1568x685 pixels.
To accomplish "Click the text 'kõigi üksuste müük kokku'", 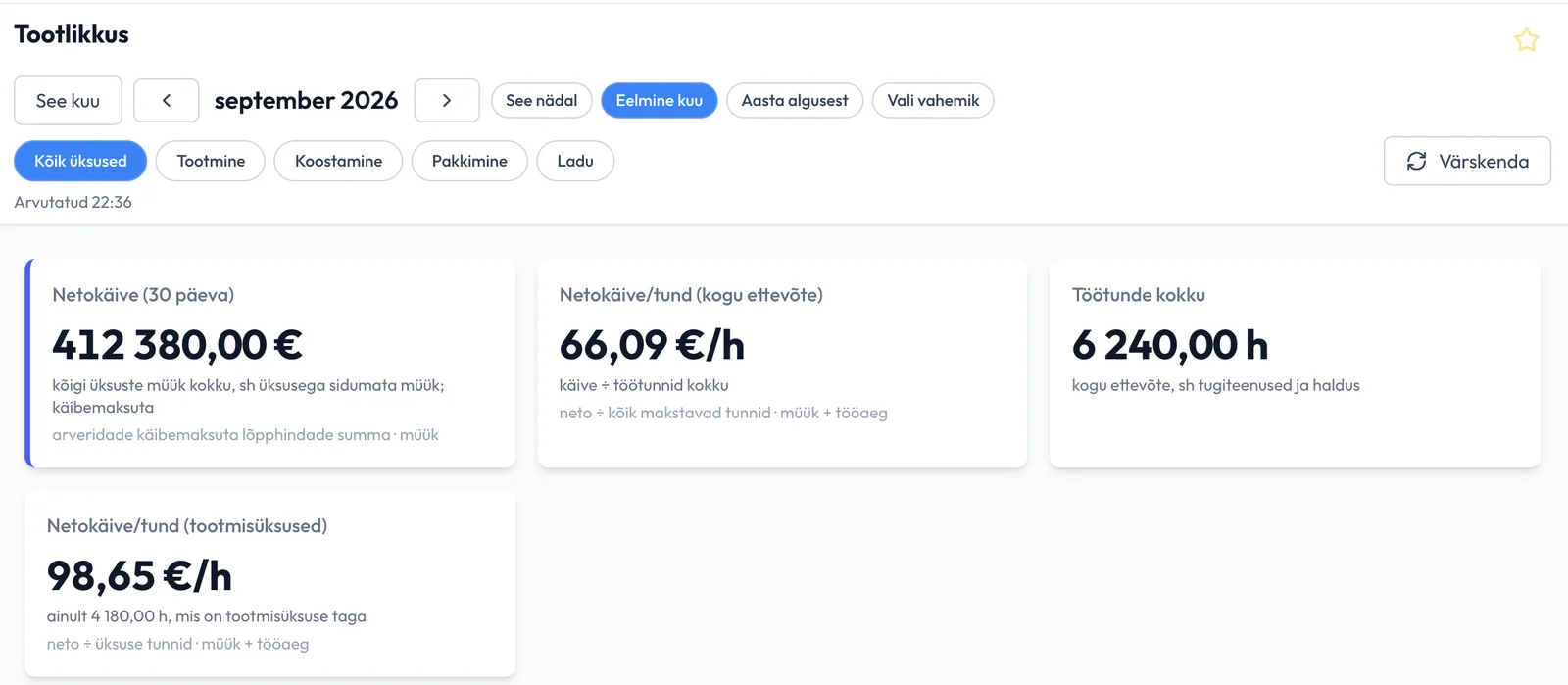I will tap(142, 385).
